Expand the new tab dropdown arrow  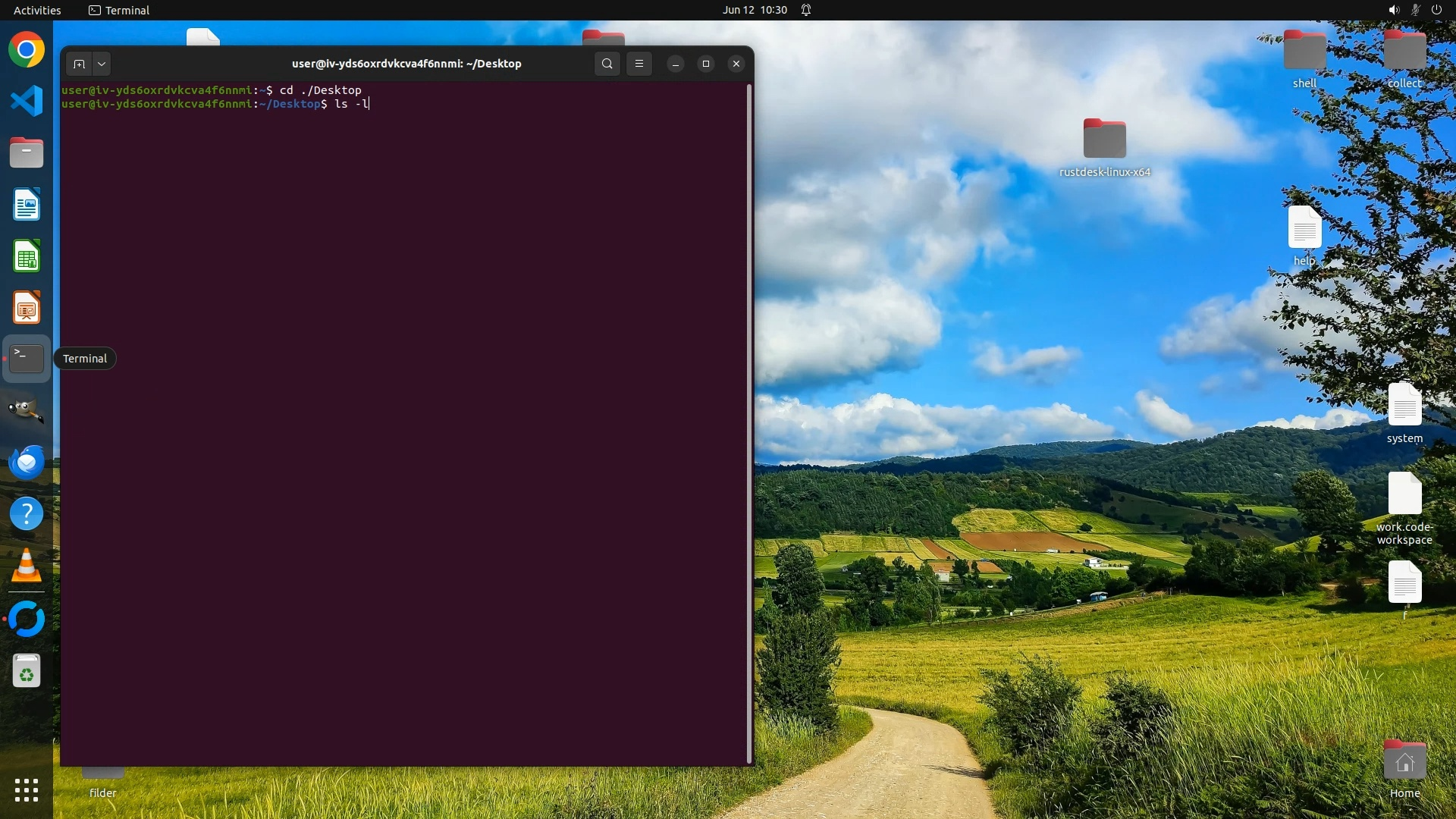tap(102, 64)
